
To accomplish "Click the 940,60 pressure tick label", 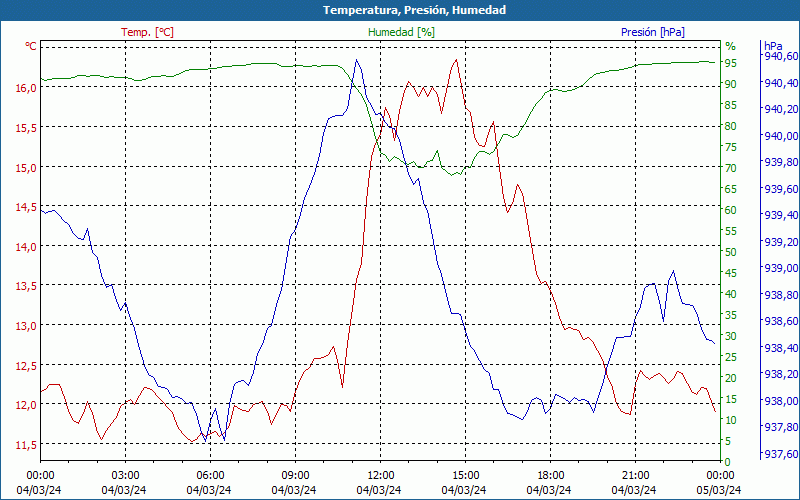I will pos(781,56).
